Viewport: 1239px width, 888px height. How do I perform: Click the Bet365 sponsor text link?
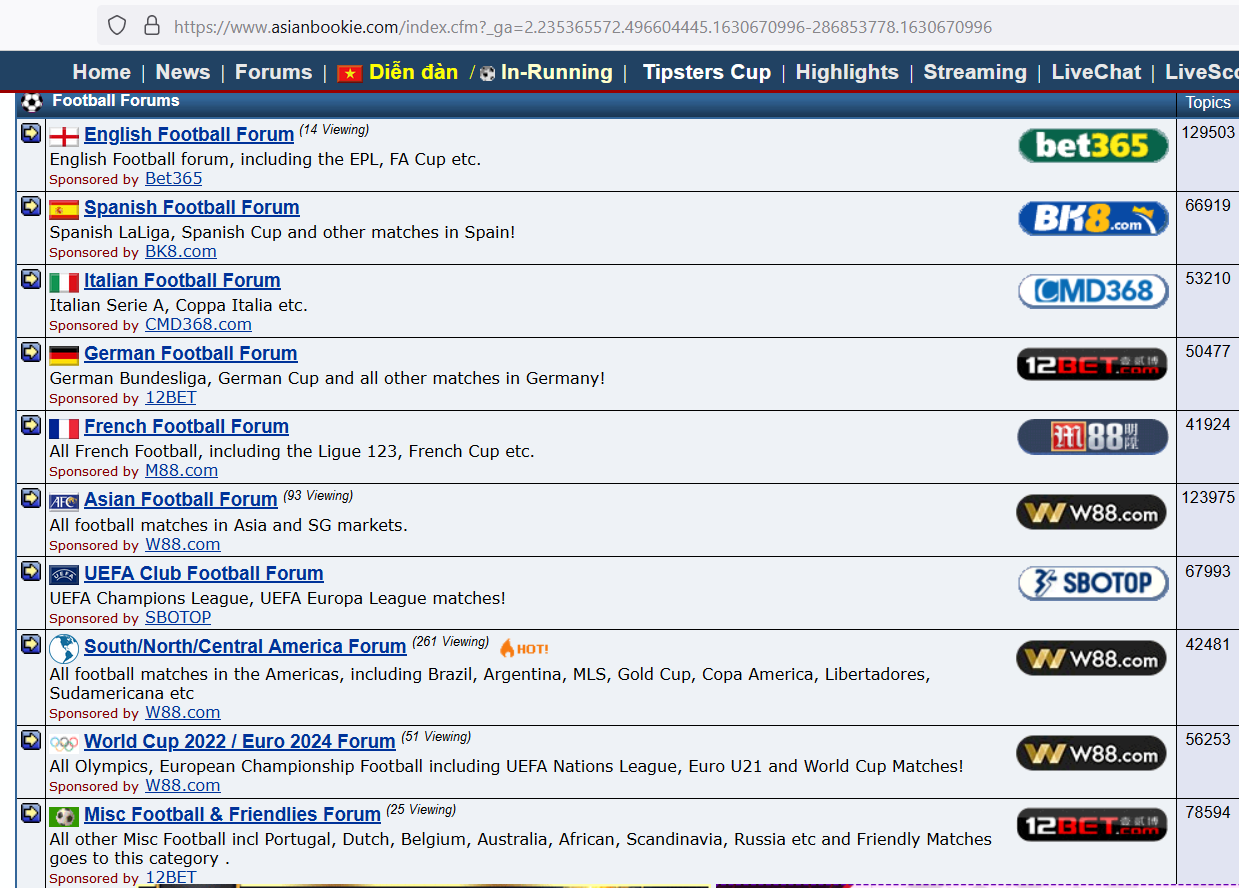click(x=173, y=178)
